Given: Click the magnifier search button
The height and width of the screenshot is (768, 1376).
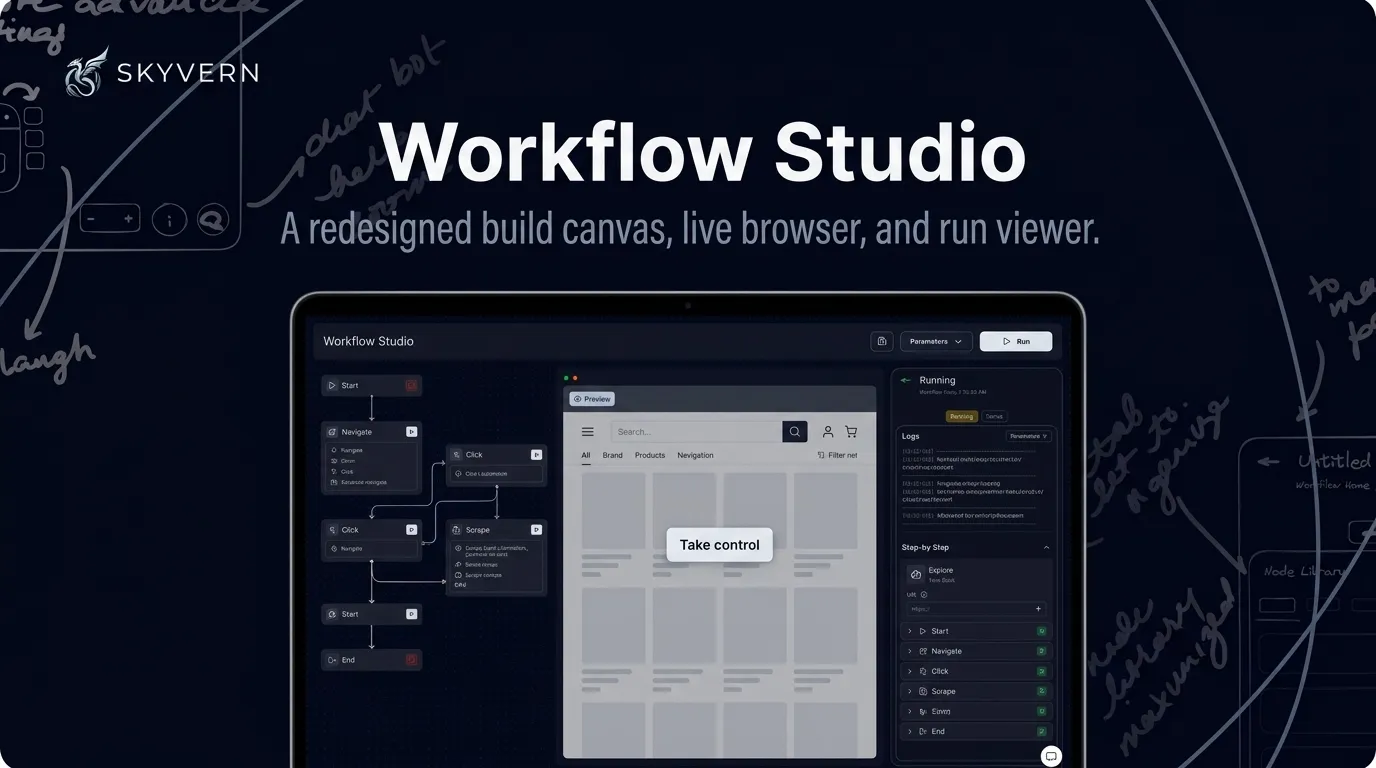Looking at the screenshot, I should click(795, 432).
